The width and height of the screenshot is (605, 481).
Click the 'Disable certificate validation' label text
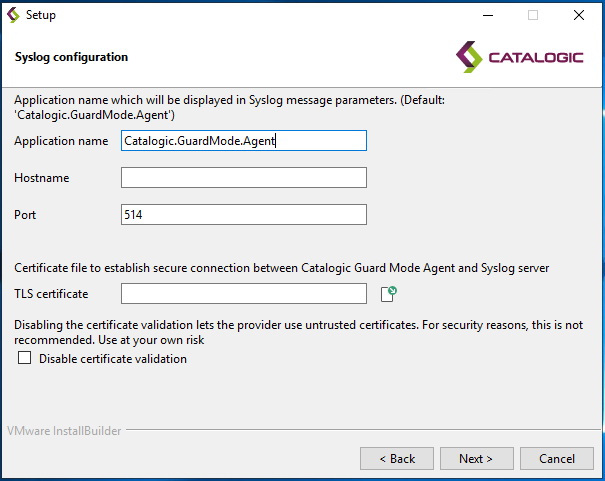112,359
